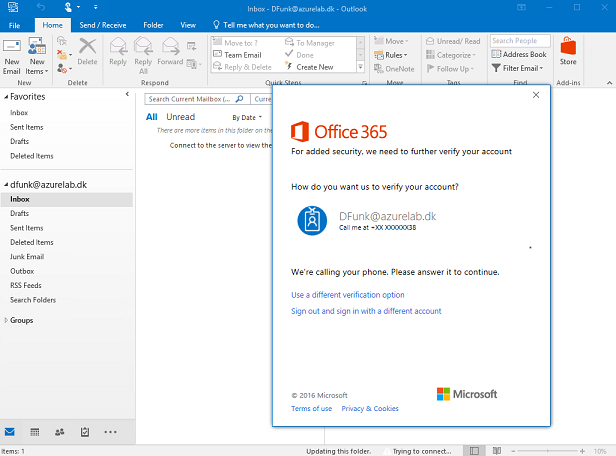Open the Follow Up dropdown
This screenshot has height=456, width=616.
click(450, 69)
